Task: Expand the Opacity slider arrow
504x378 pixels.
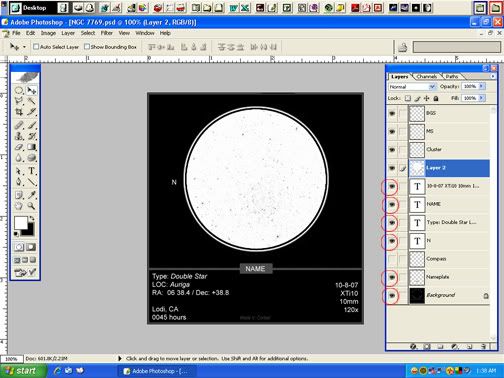Action: tap(482, 86)
